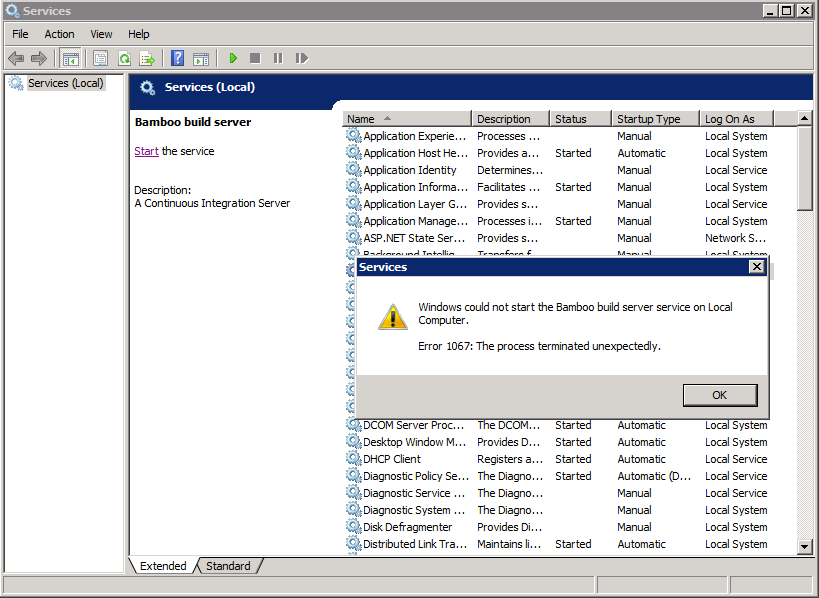Select the Diagnostic Policy Se... service name
Screen dimensions: 819x598
click(x=416, y=476)
